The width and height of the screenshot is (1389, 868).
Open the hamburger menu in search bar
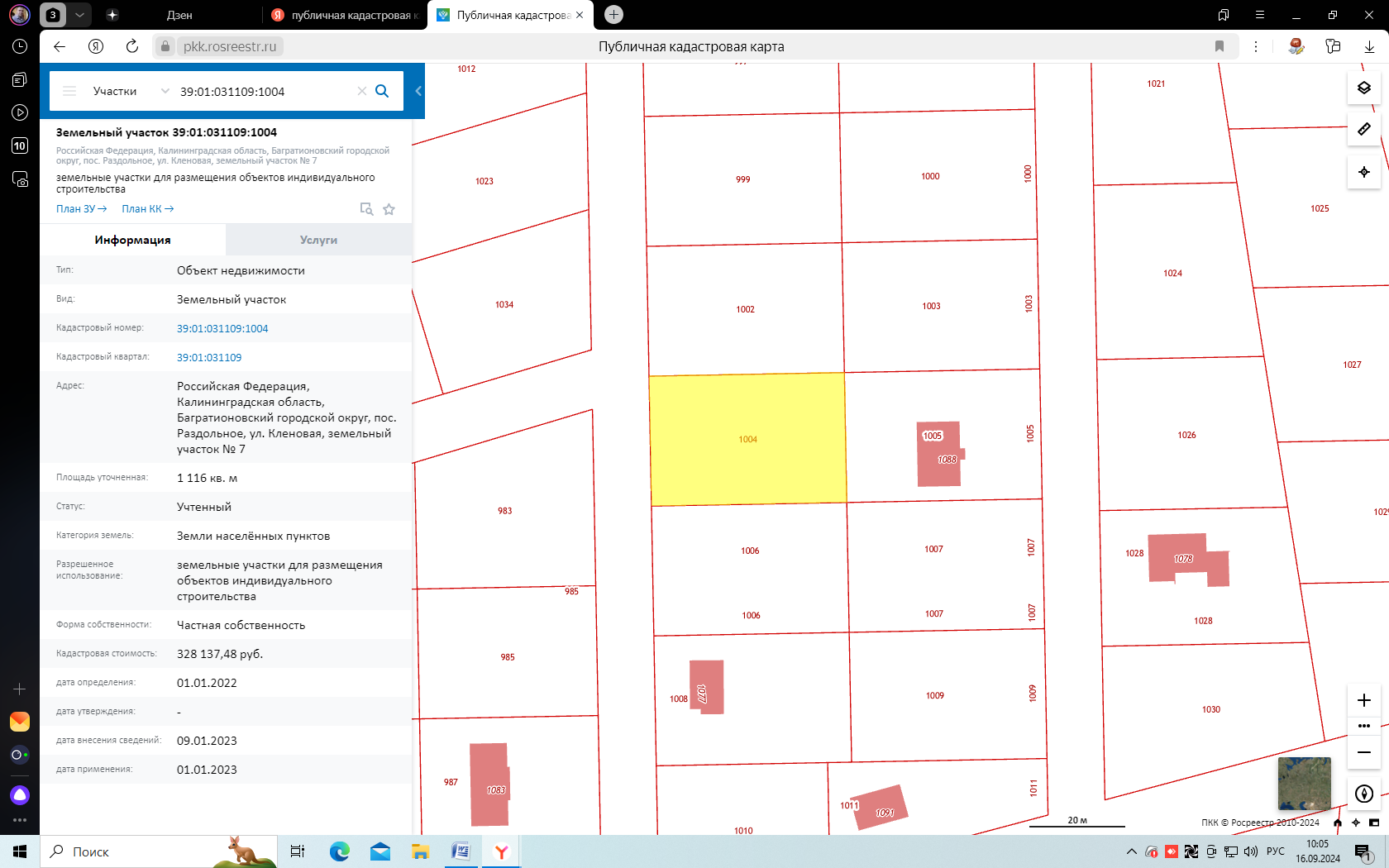pos(69,91)
